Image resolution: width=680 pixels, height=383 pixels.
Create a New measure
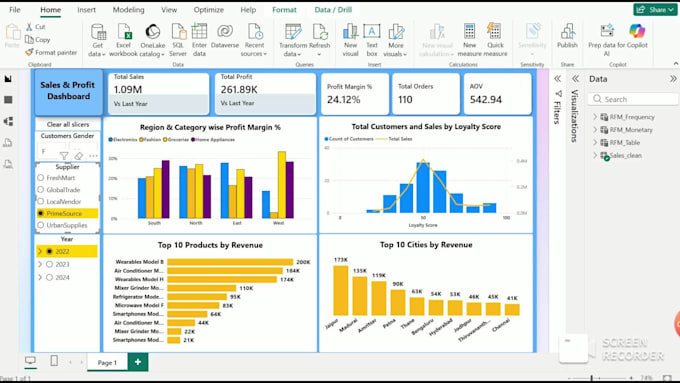pyautogui.click(x=469, y=39)
